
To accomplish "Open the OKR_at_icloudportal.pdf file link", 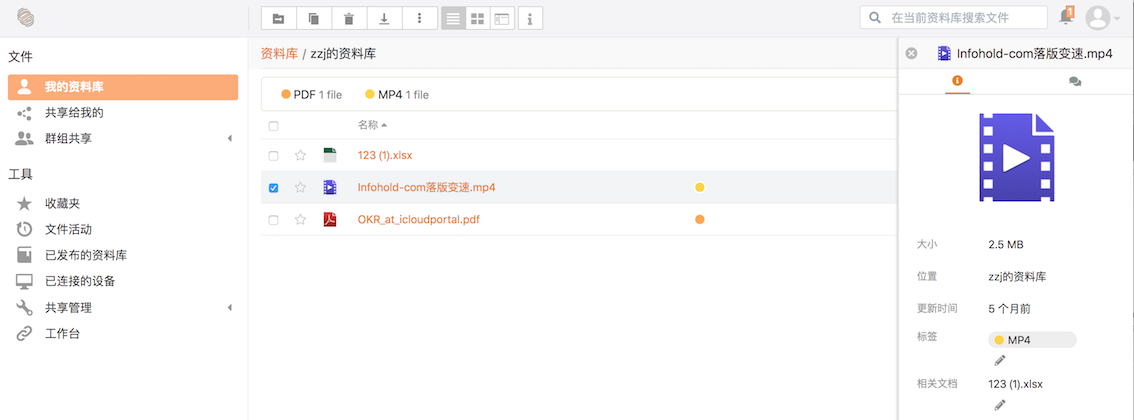I will (x=419, y=220).
